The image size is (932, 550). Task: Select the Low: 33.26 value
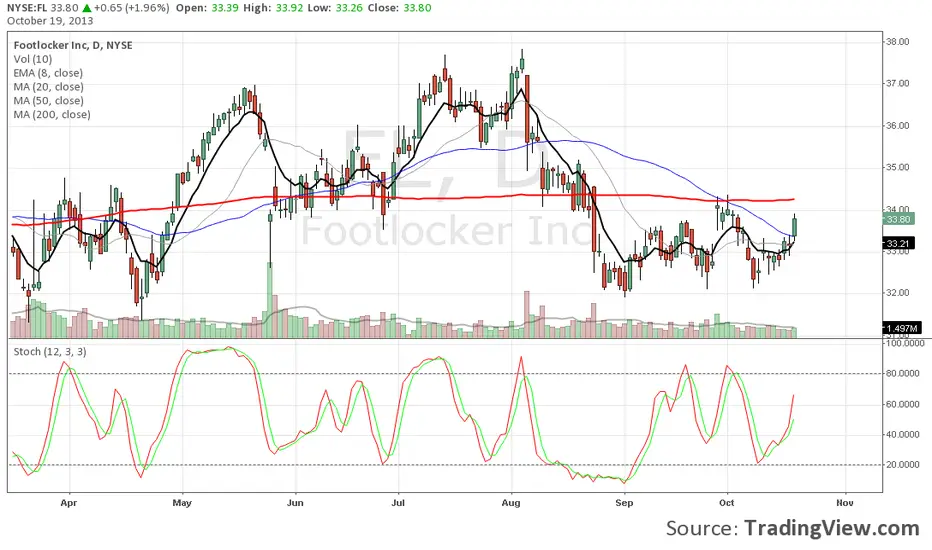point(335,8)
